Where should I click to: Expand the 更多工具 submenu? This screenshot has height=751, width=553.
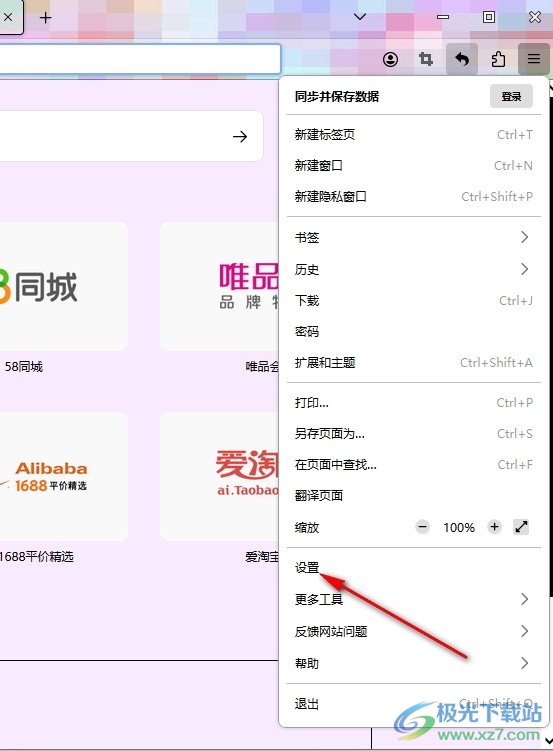pyautogui.click(x=414, y=599)
